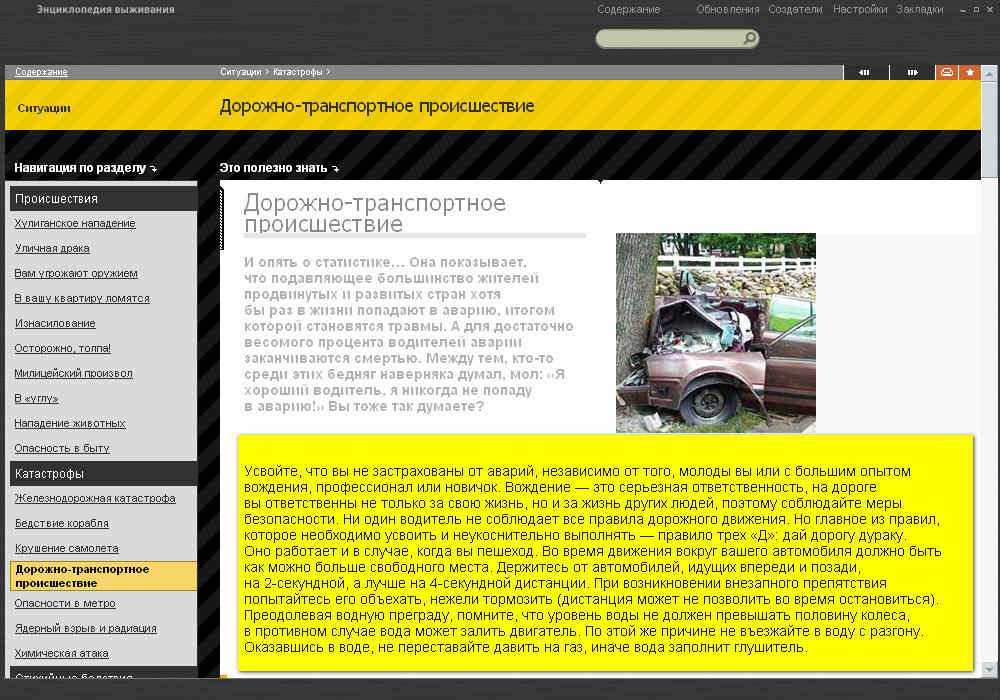Screen dimensions: 1000x700
Task: Click the vertical scrollbar on the right
Action: pyautogui.click(x=989, y=400)
